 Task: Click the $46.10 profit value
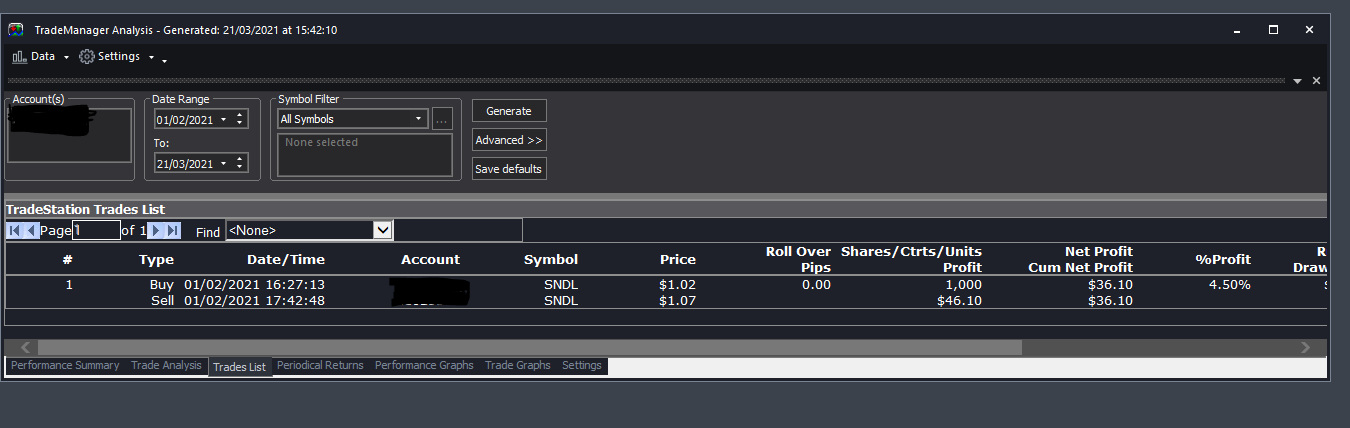(960, 300)
